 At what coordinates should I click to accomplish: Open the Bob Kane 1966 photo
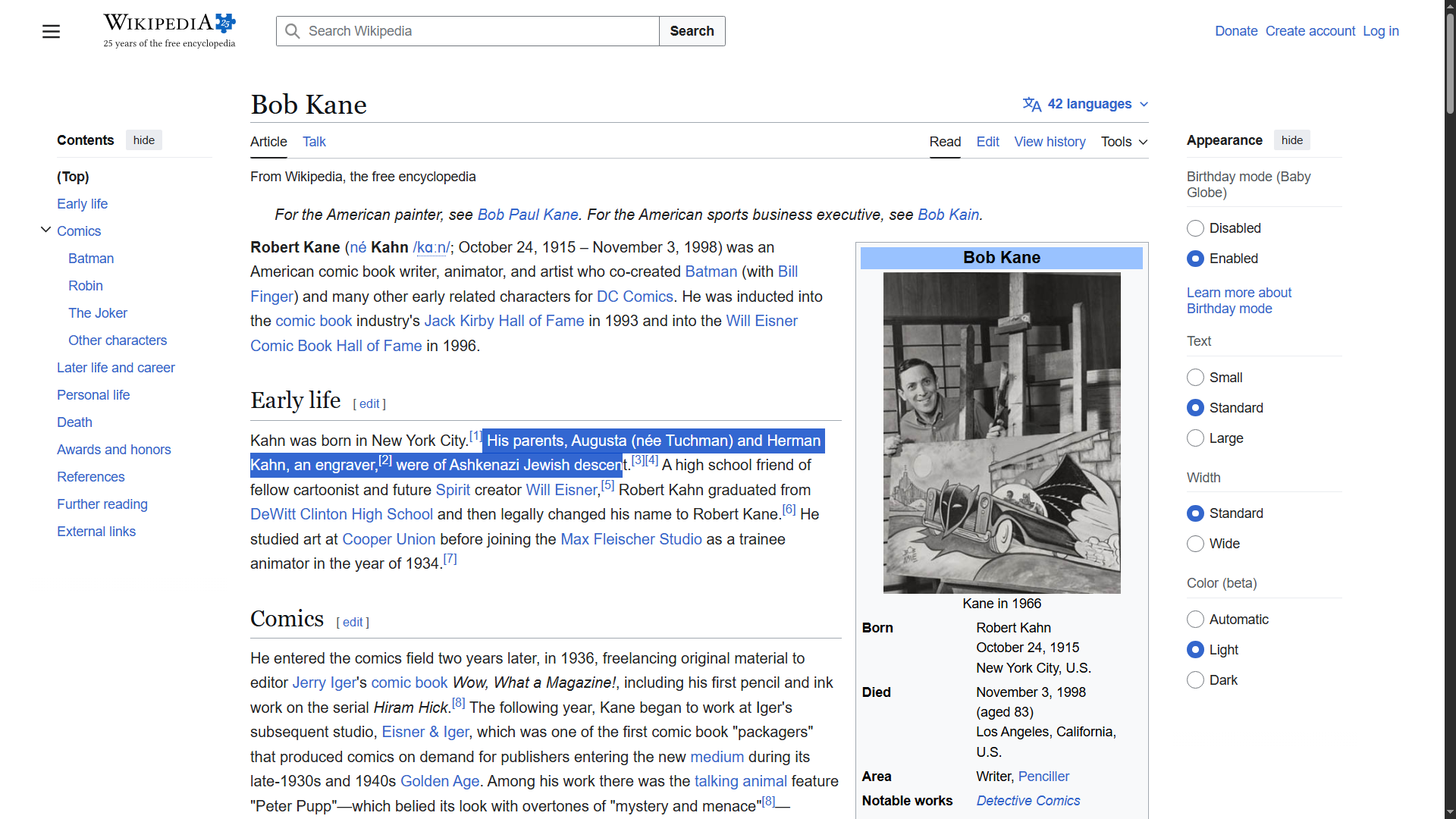1001,432
